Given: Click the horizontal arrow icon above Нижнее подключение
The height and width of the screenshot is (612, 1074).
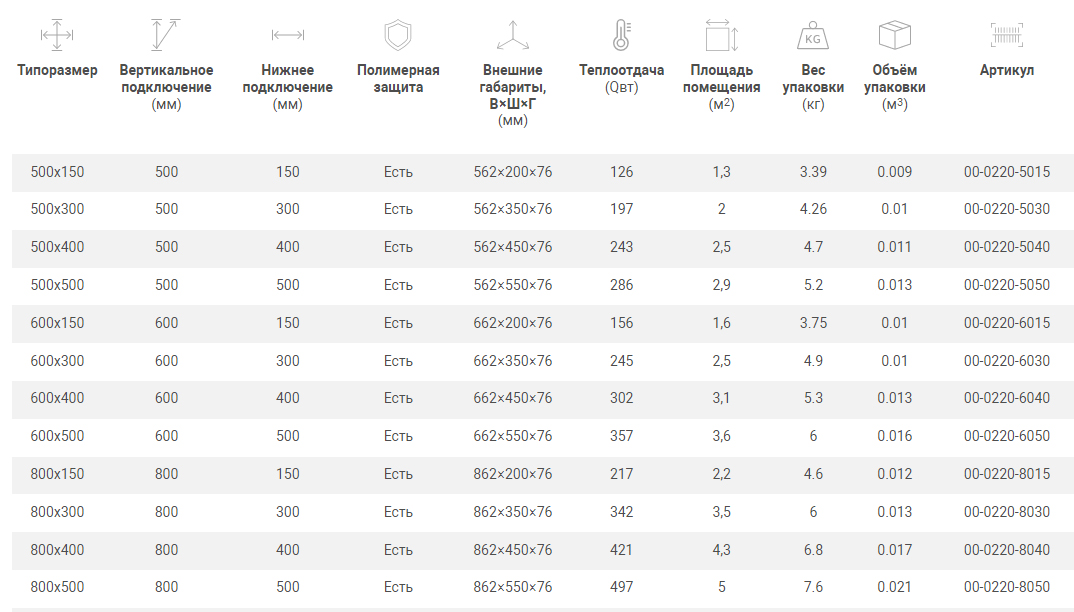Looking at the screenshot, I should click(287, 36).
